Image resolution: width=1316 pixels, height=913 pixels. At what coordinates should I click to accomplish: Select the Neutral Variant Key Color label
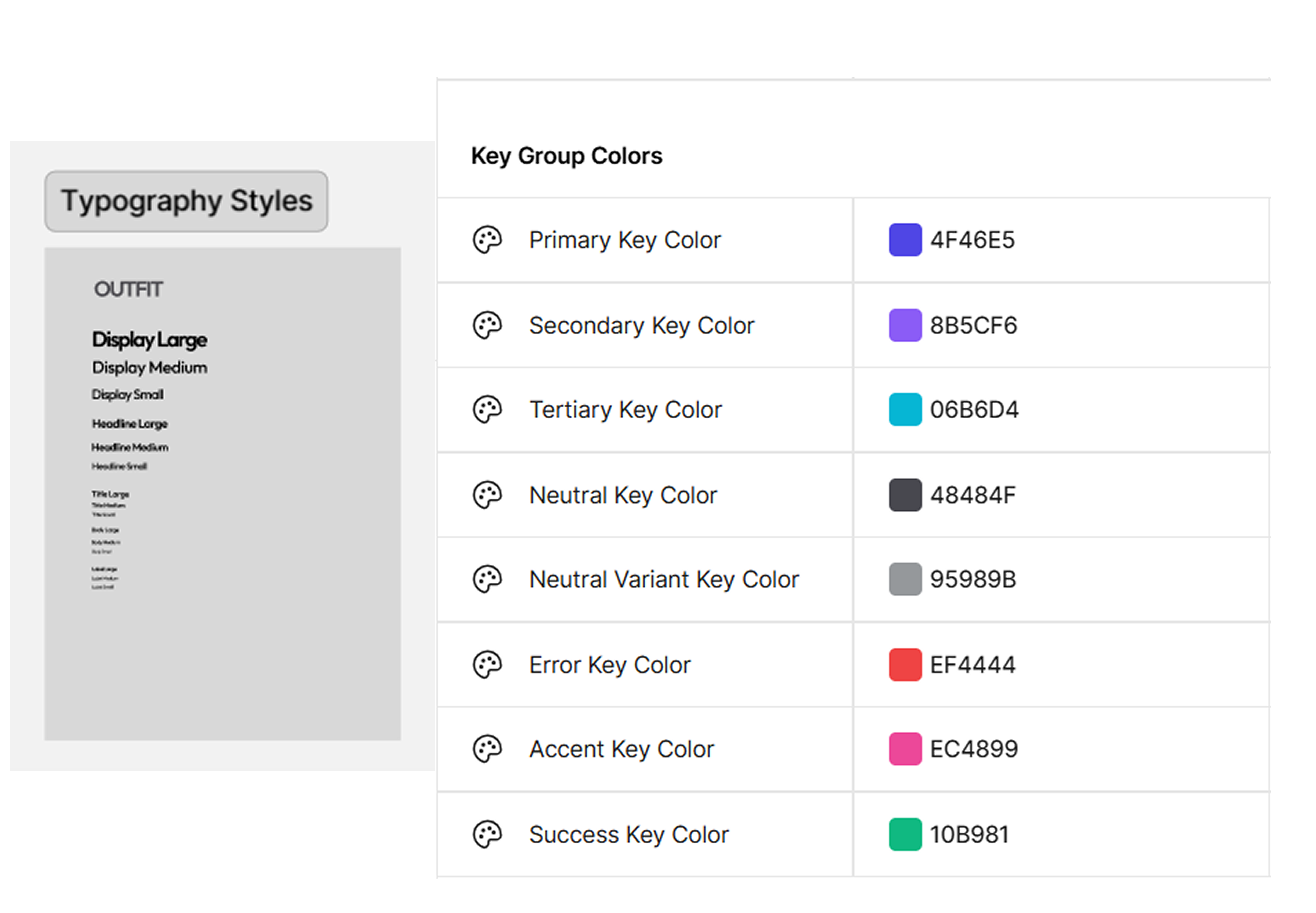664,580
